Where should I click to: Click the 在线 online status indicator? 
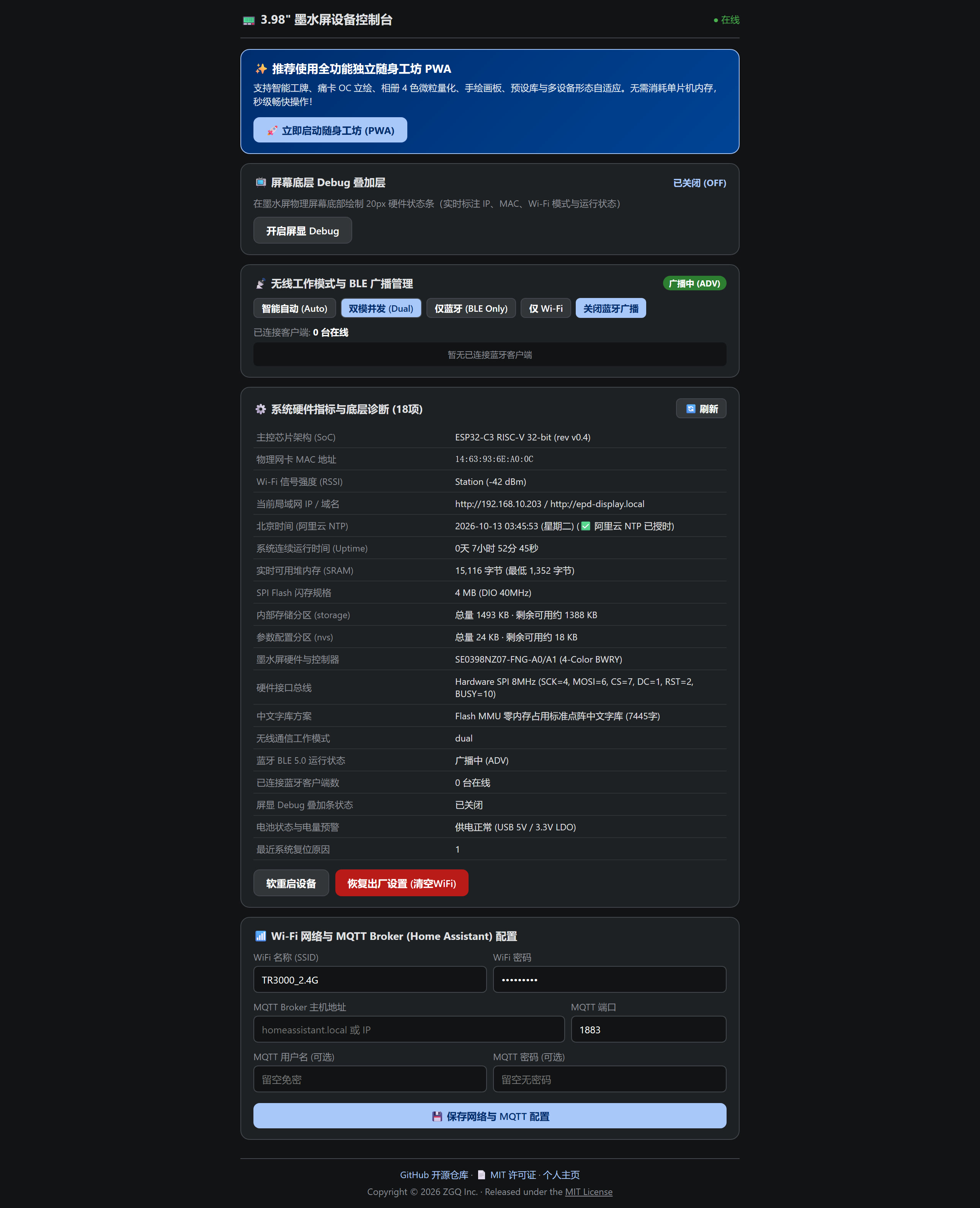(x=726, y=20)
